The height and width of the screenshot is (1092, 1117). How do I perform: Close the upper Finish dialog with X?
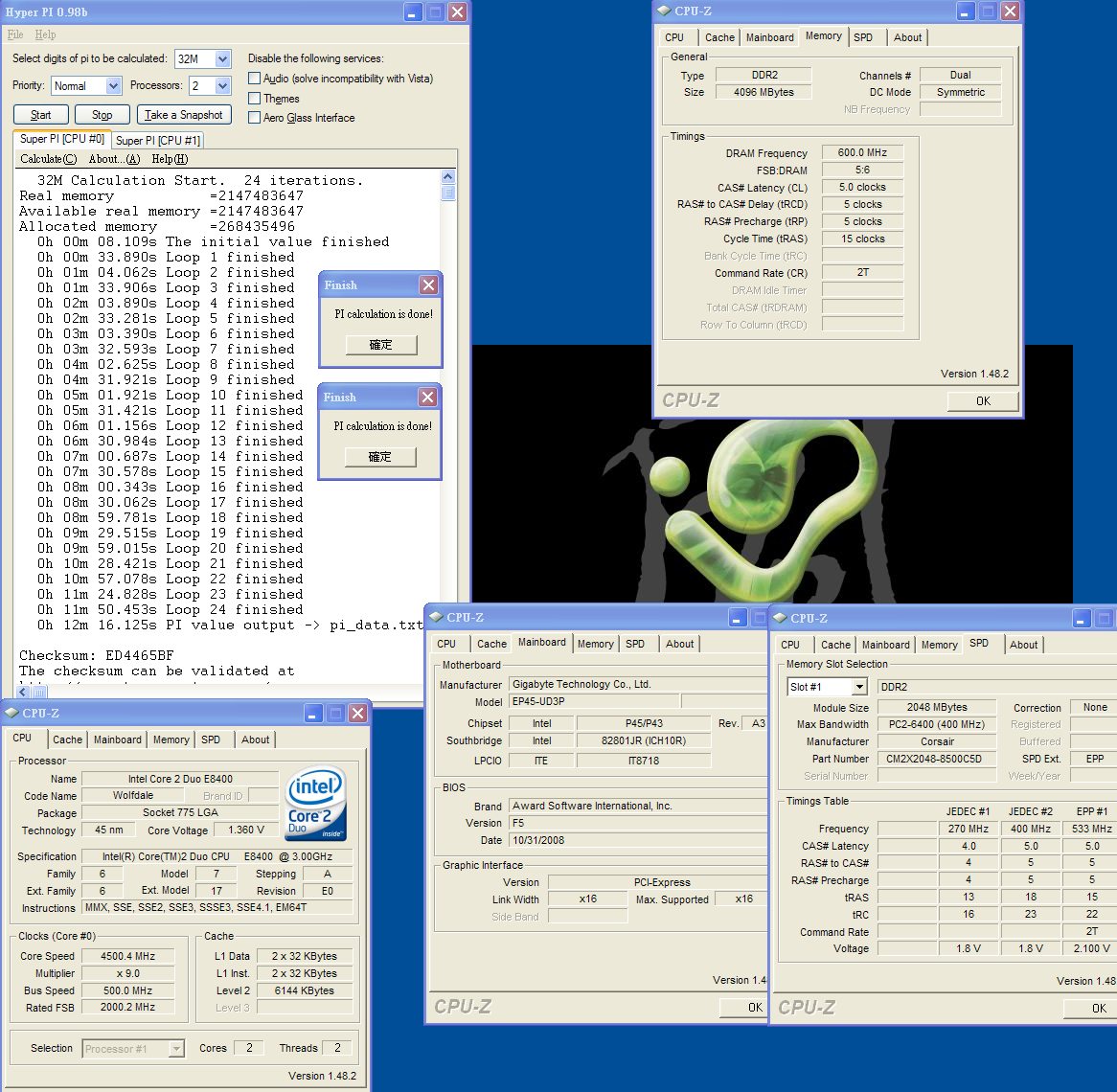[x=428, y=284]
